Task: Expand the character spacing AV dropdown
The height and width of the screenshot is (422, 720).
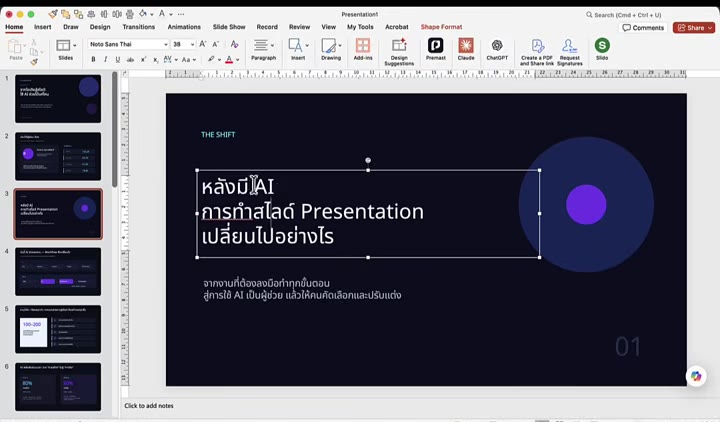Action: tap(176, 60)
